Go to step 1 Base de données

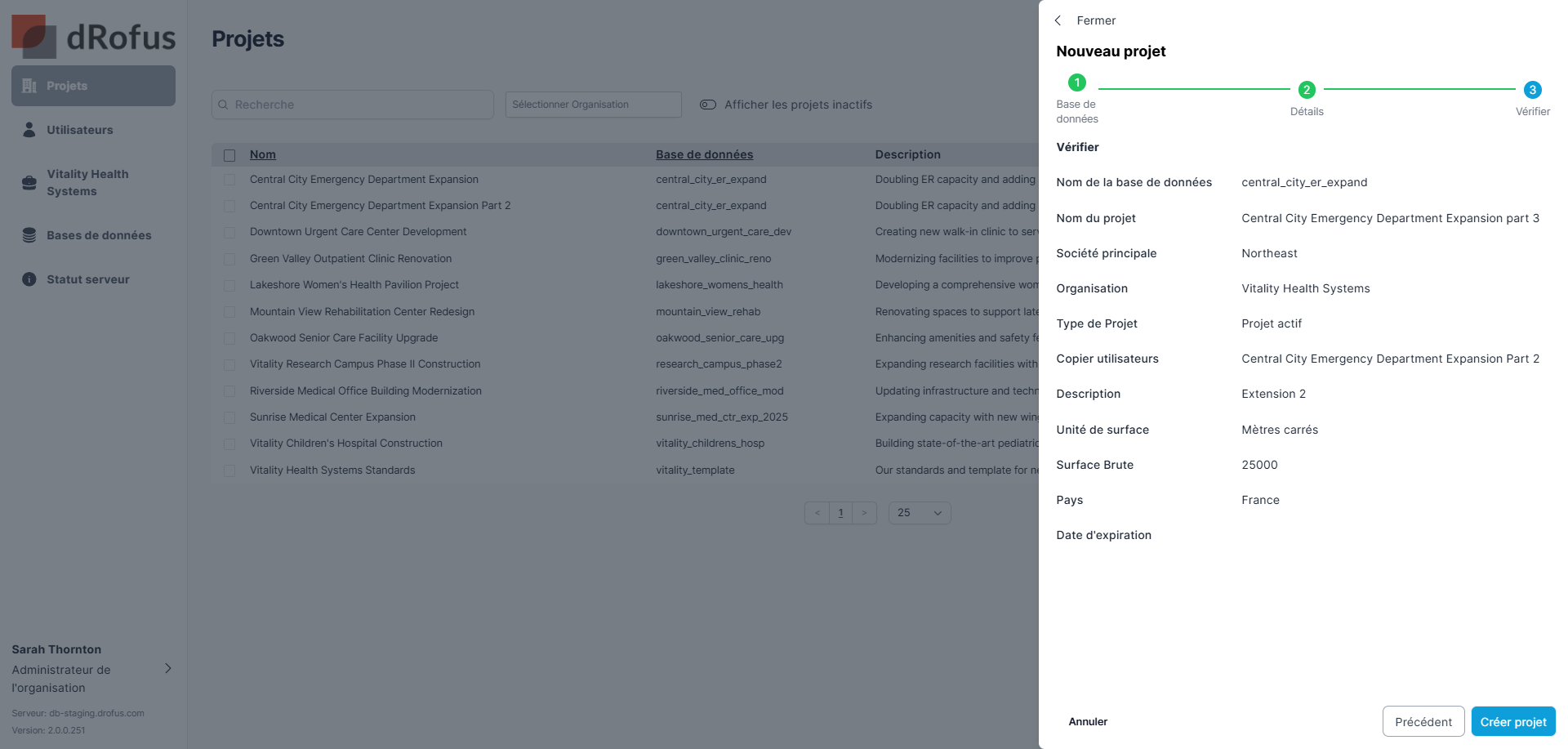pyautogui.click(x=1077, y=82)
